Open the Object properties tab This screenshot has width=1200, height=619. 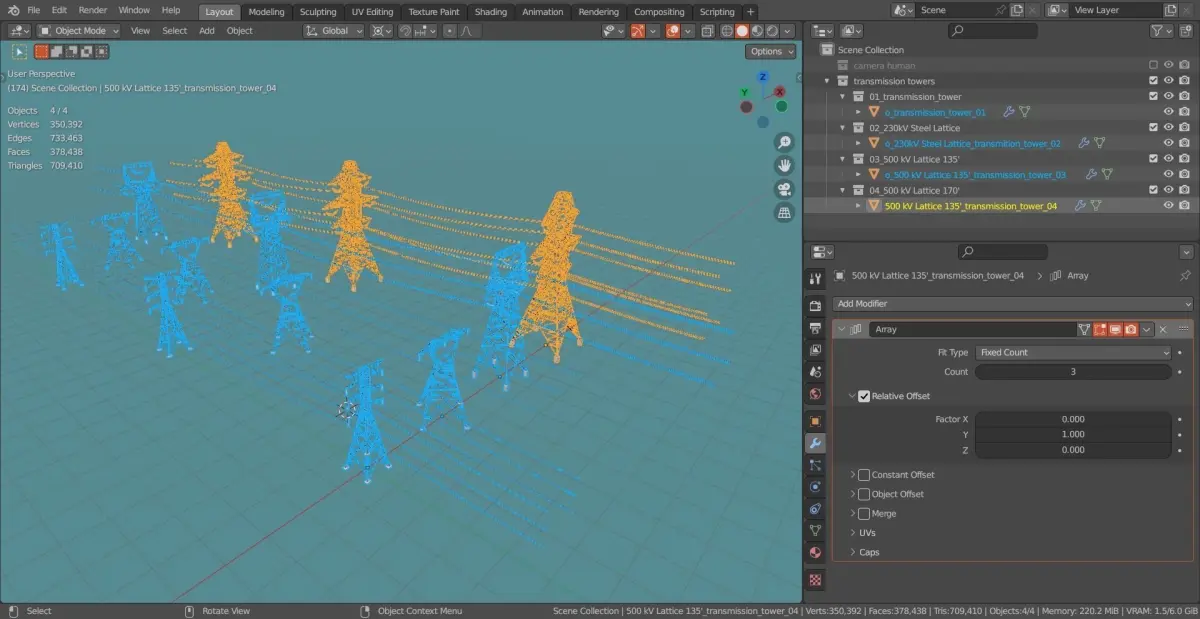tap(815, 421)
